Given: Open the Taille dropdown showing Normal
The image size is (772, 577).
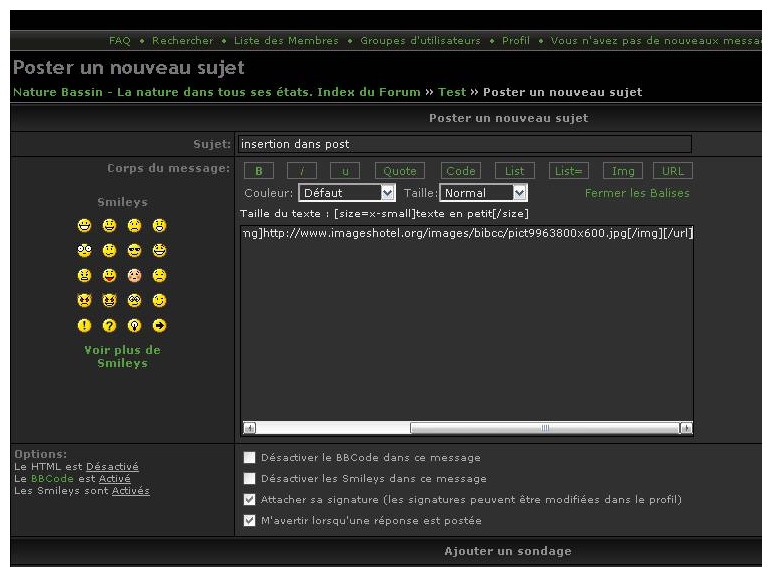Looking at the screenshot, I should (x=483, y=192).
